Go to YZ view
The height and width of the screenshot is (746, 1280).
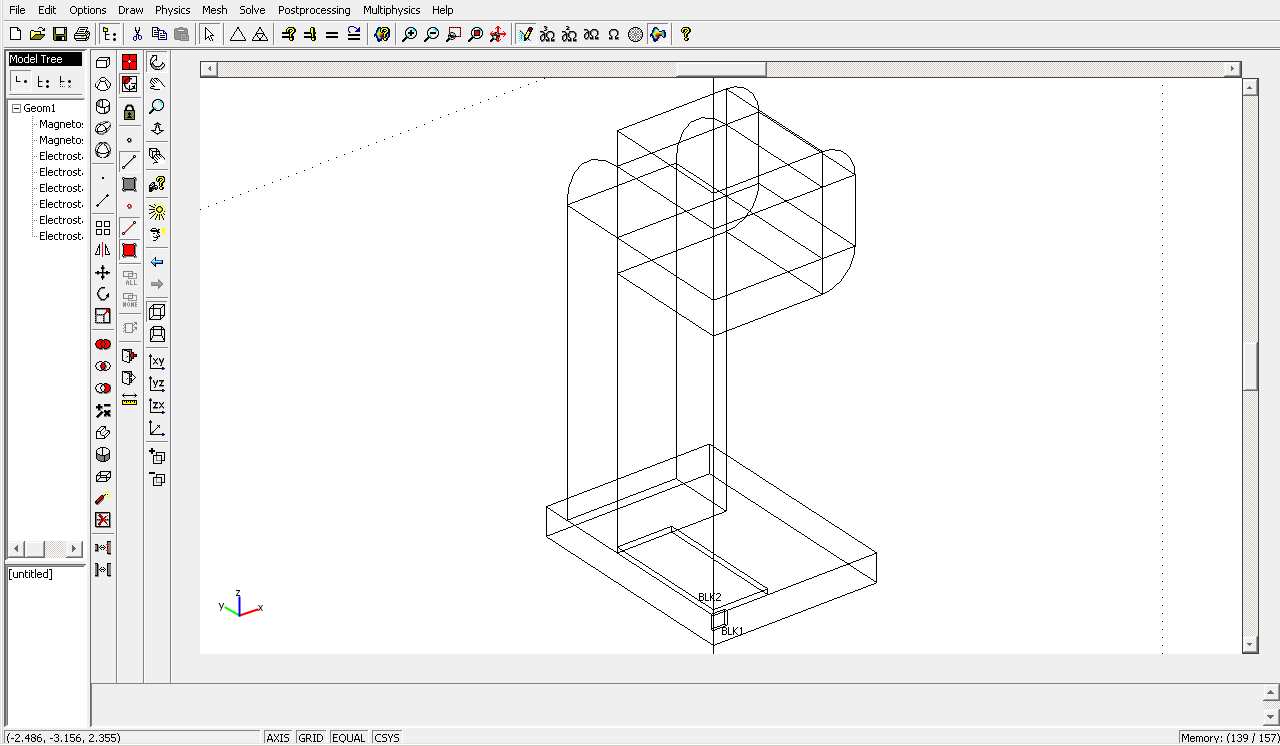click(x=157, y=384)
